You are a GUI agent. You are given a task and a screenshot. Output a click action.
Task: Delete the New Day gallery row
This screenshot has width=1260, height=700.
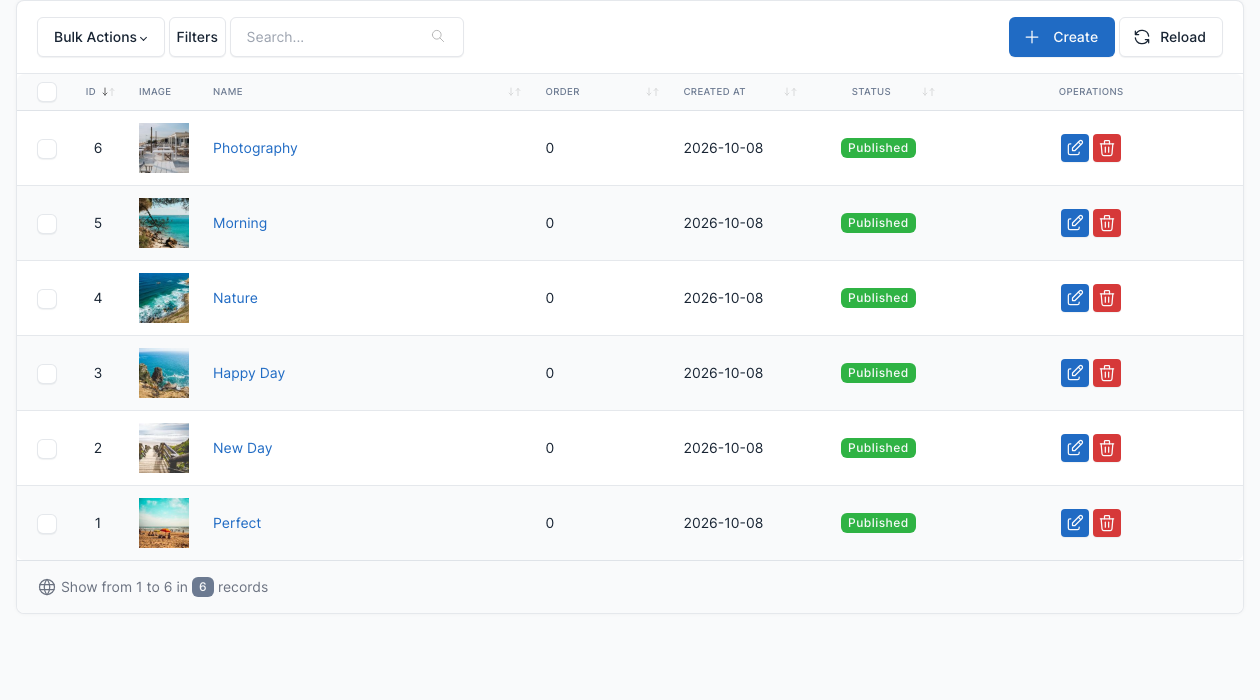(x=1107, y=448)
